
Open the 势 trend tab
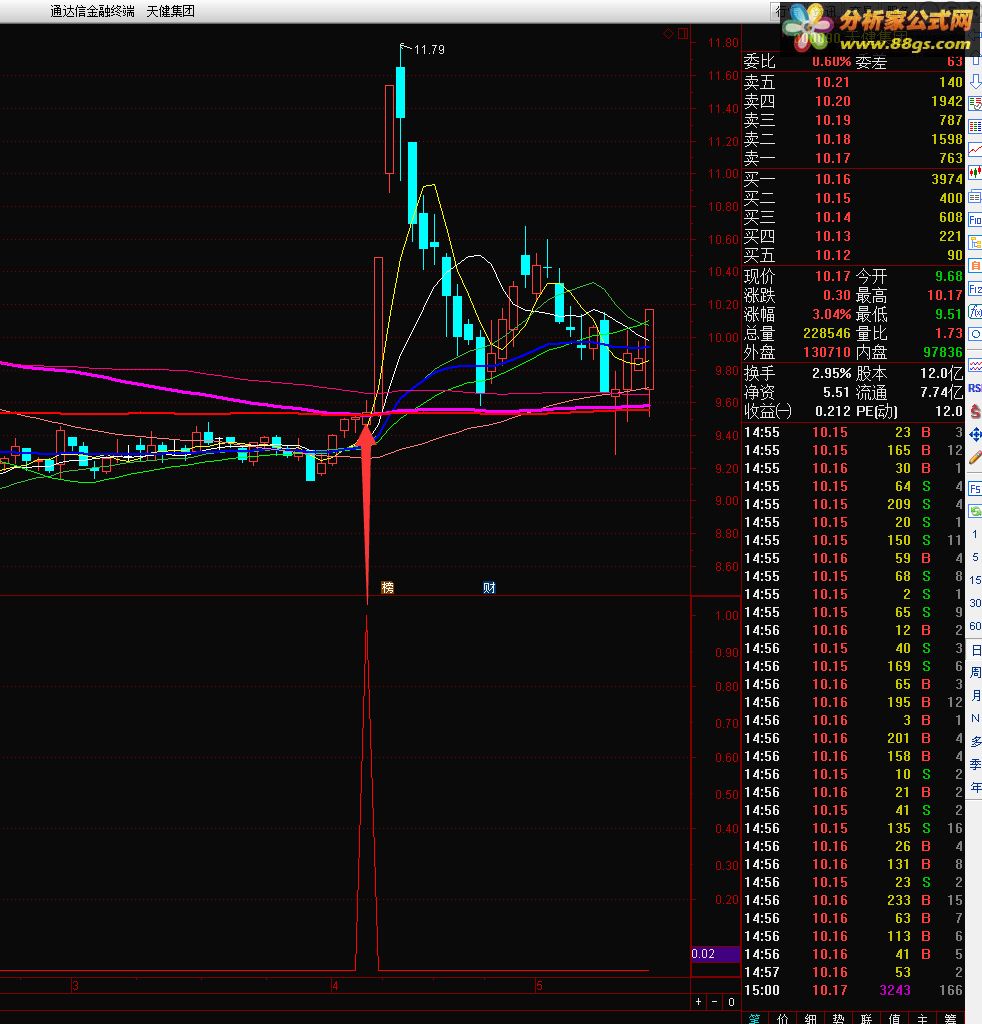pyautogui.click(x=838, y=1018)
